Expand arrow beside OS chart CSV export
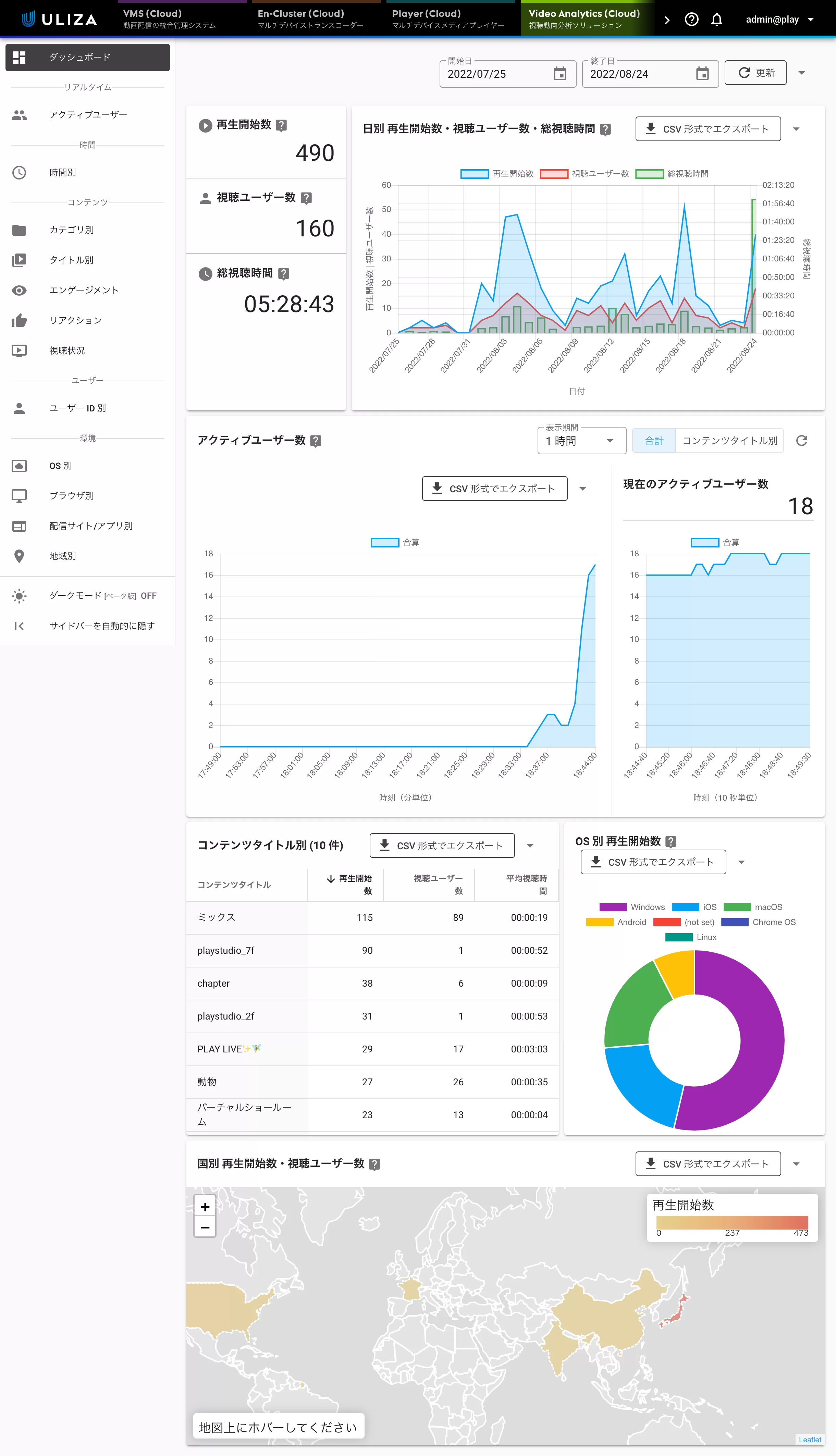836x1456 pixels. coord(741,862)
